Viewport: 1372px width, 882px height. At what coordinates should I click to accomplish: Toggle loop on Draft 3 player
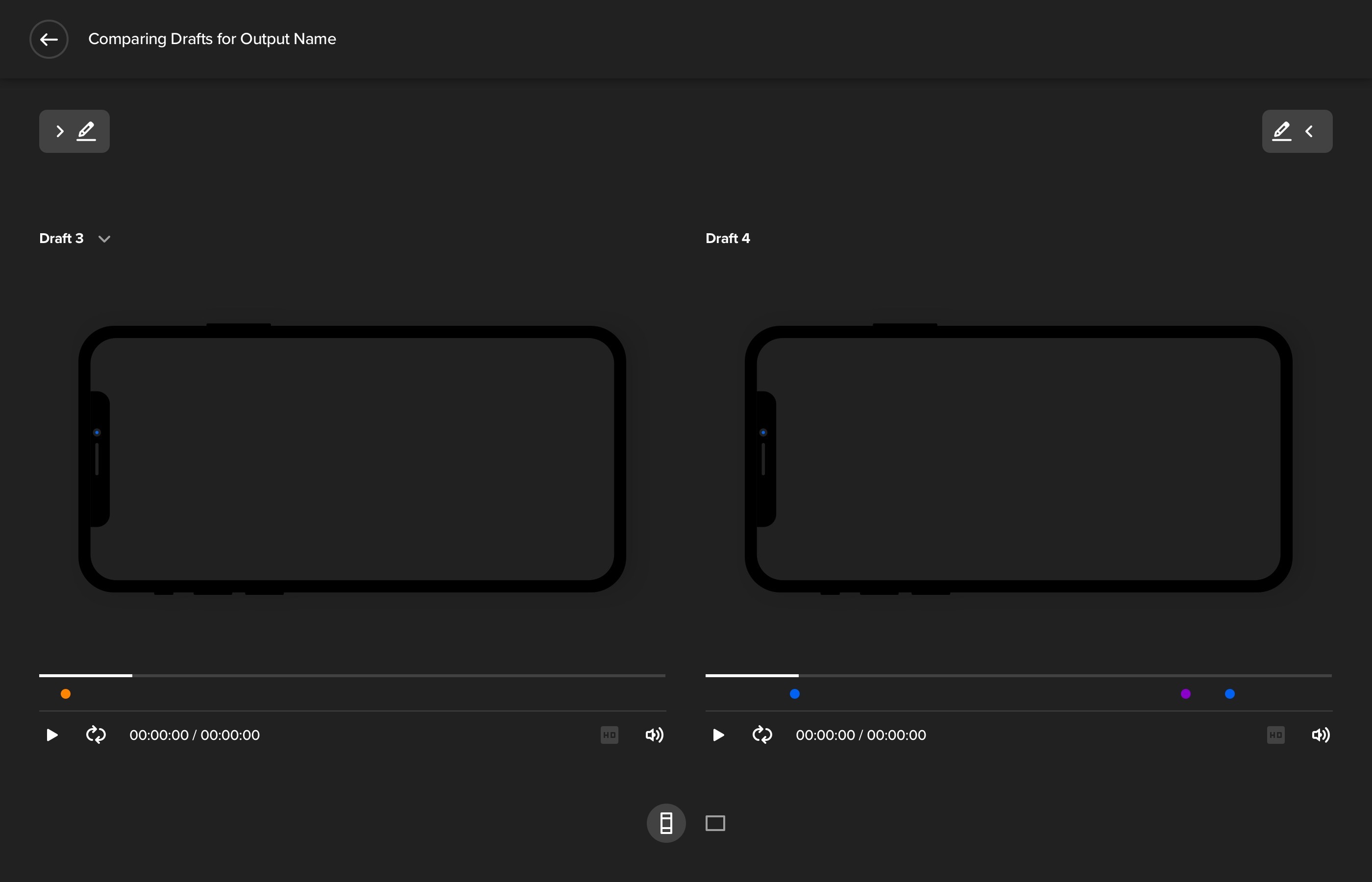coord(96,735)
